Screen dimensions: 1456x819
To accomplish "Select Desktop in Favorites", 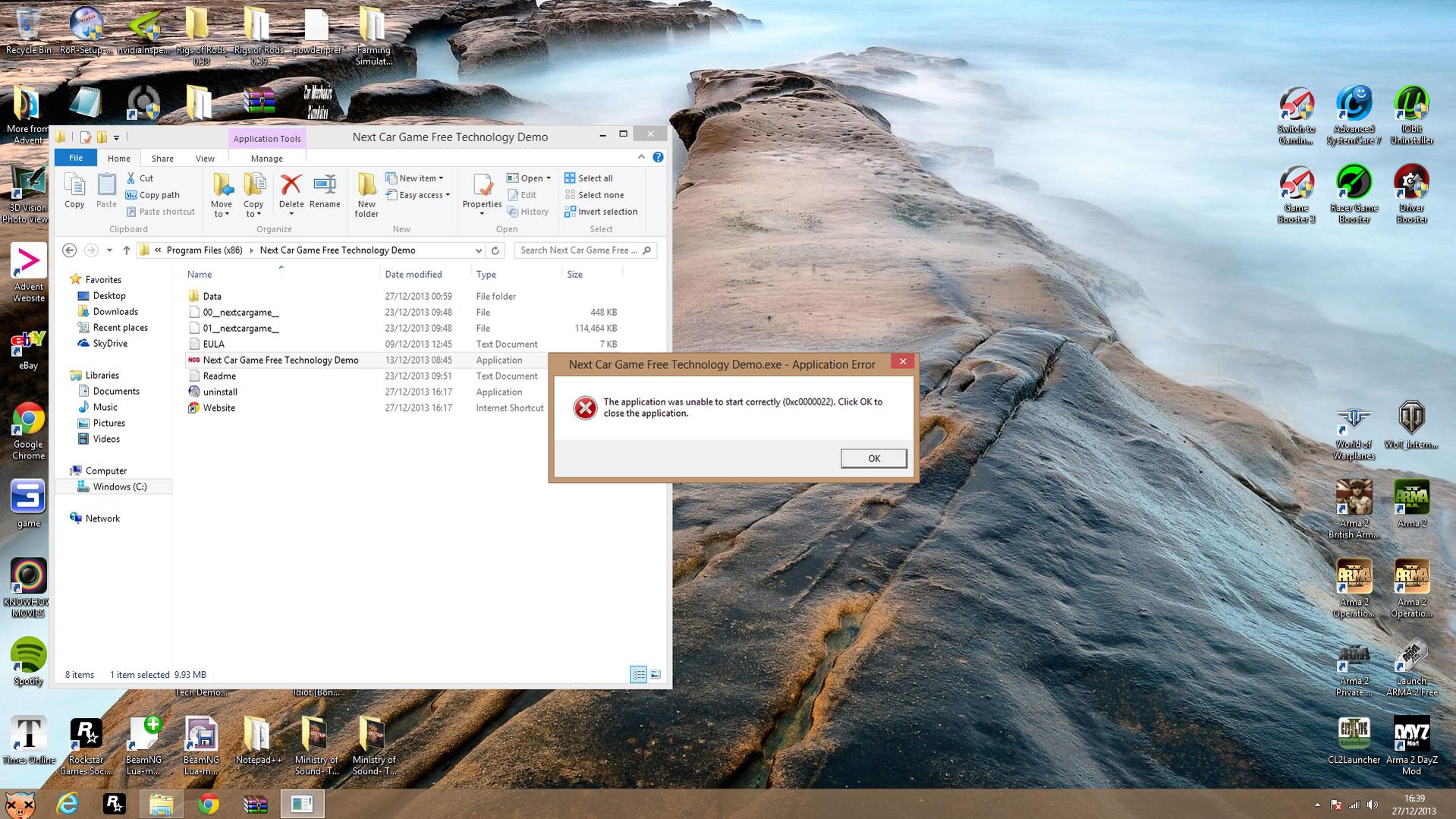I will 109,295.
